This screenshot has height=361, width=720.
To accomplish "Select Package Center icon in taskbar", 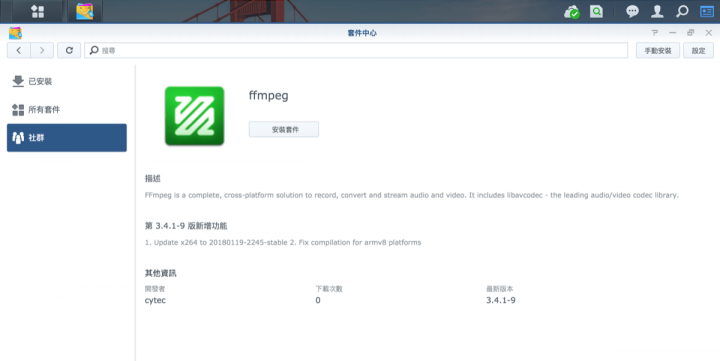I will point(84,11).
